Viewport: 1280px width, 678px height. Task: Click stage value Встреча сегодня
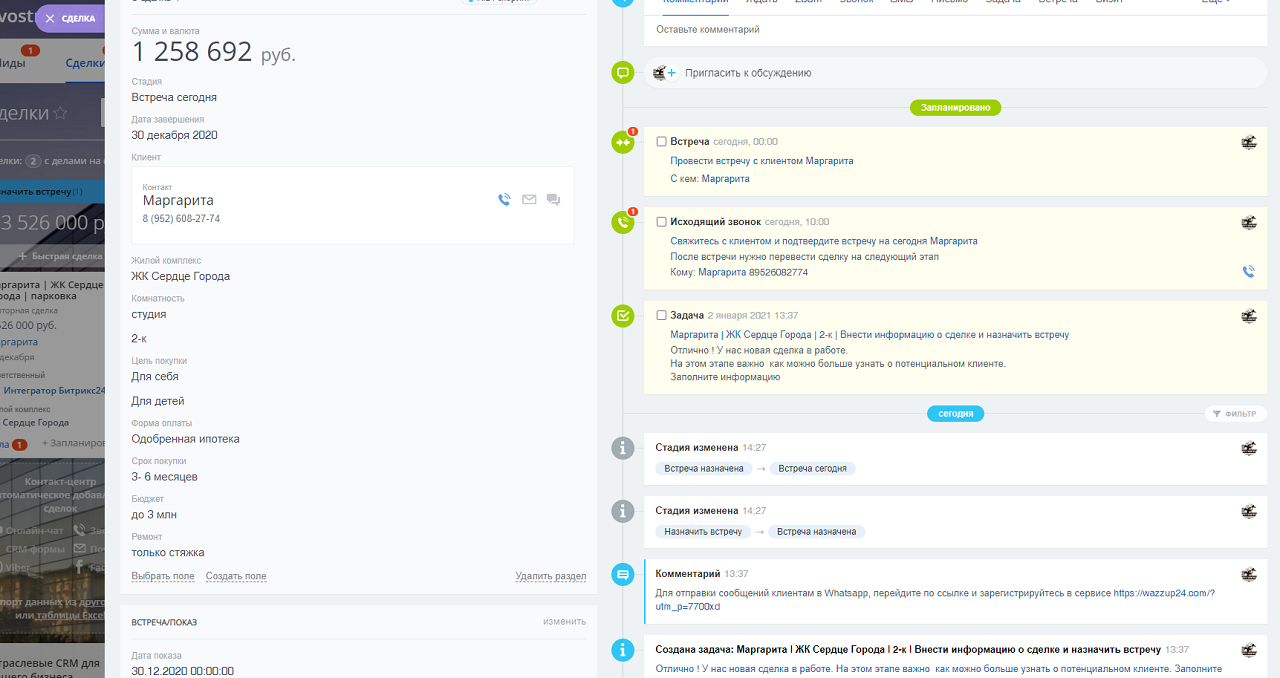174,97
